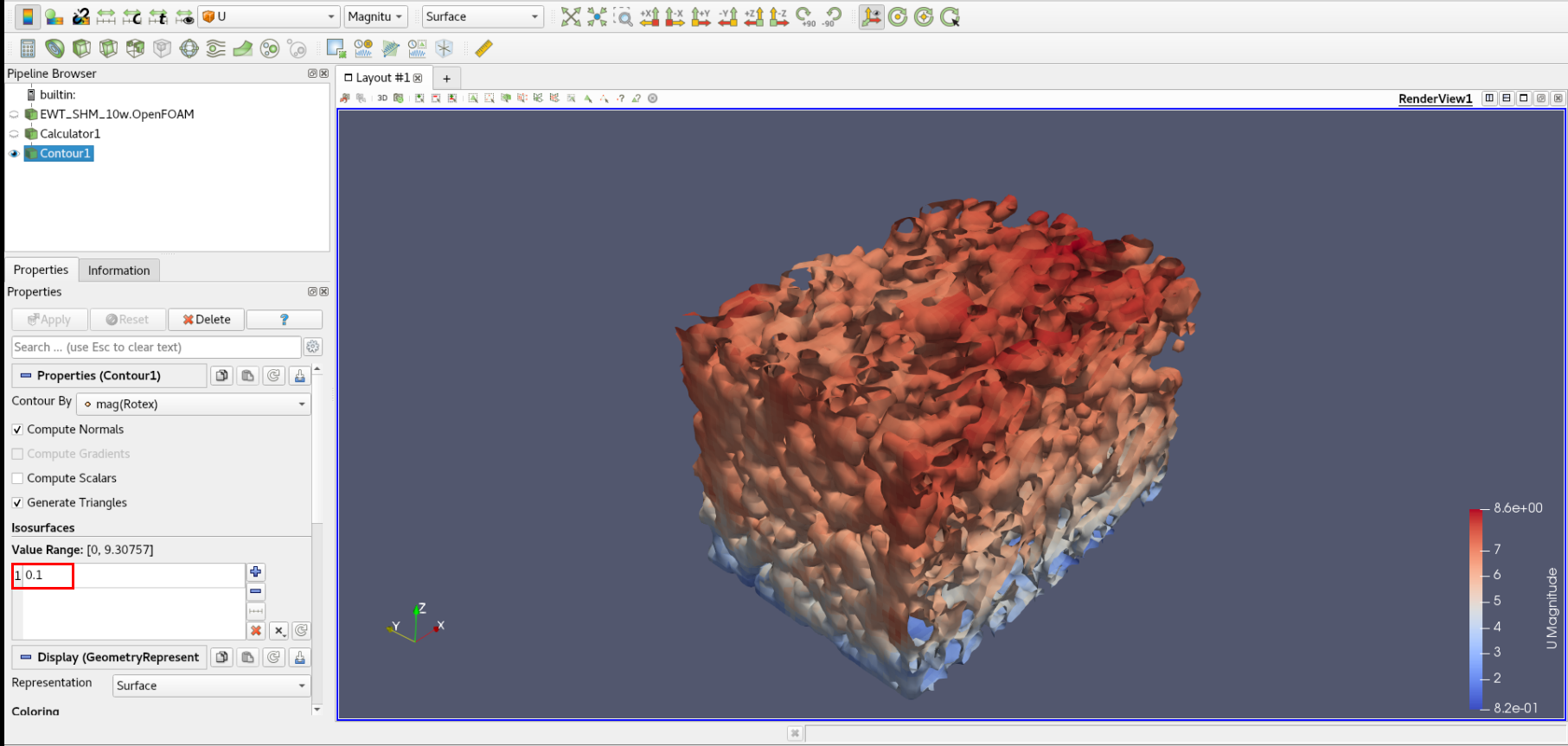Open Representation Surface dropdown in Display section

pos(212,685)
